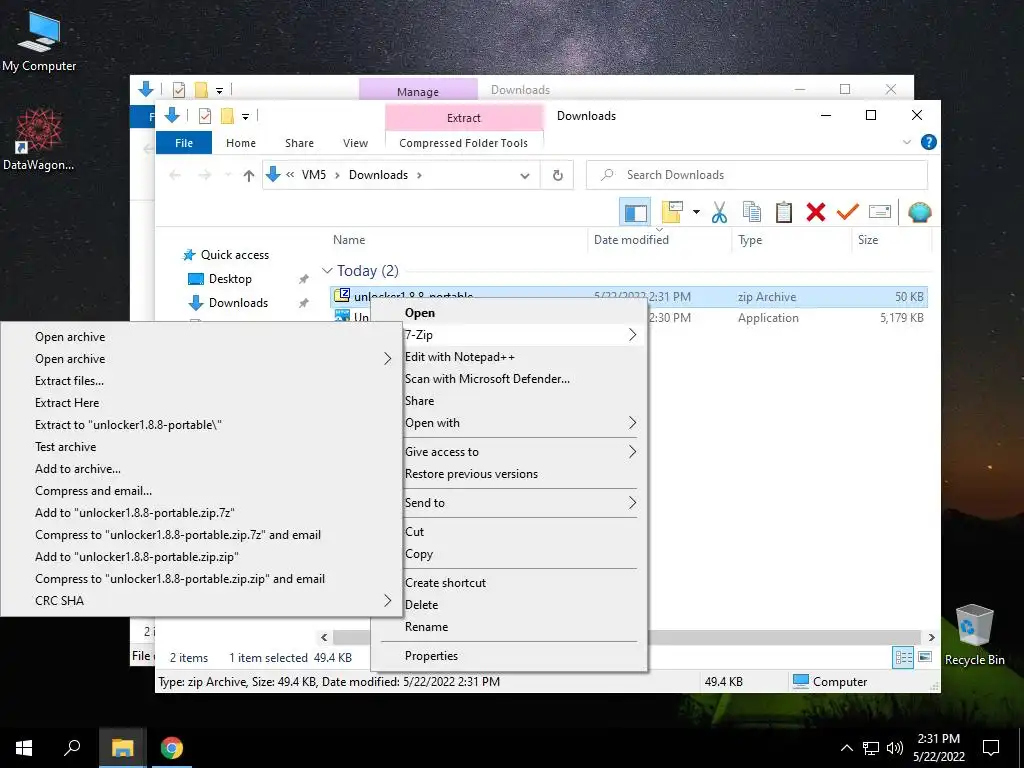This screenshot has width=1024, height=768.
Task: Click the Paste clipboard toolbar icon
Action: click(784, 212)
